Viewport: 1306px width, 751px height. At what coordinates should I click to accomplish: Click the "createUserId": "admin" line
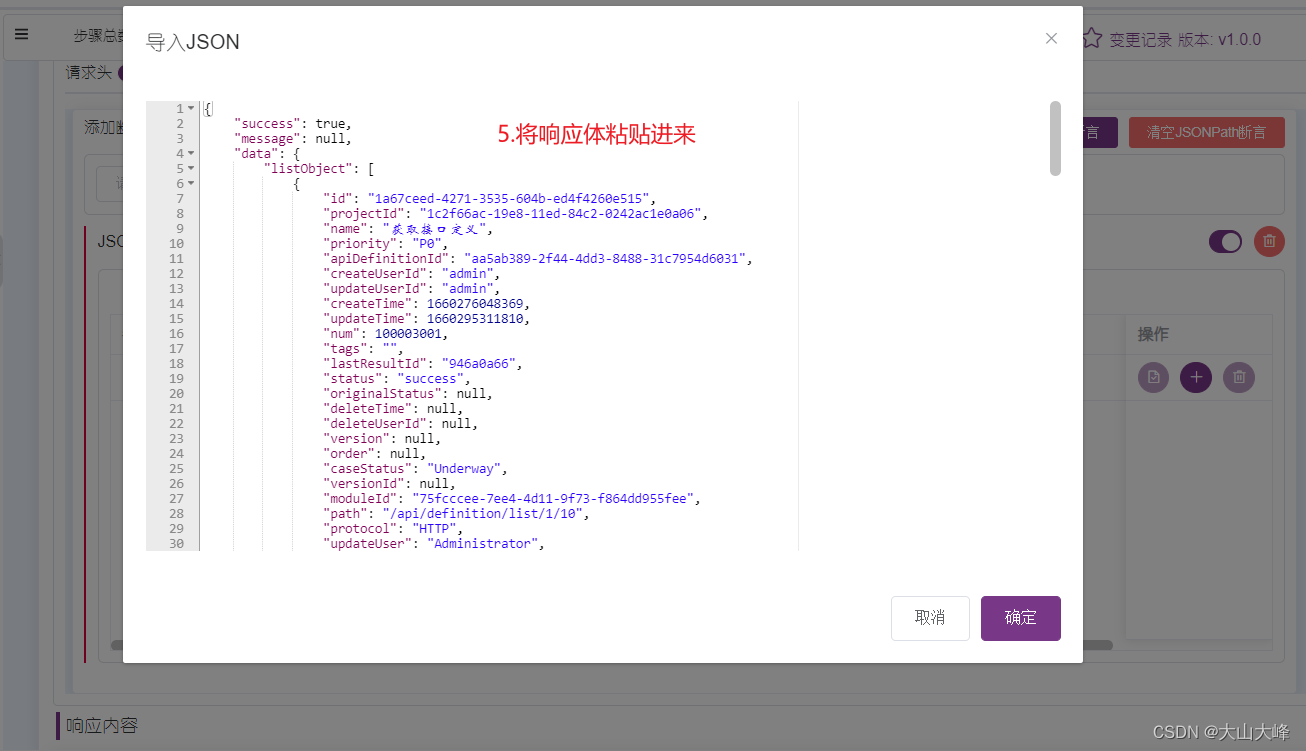click(x=412, y=273)
